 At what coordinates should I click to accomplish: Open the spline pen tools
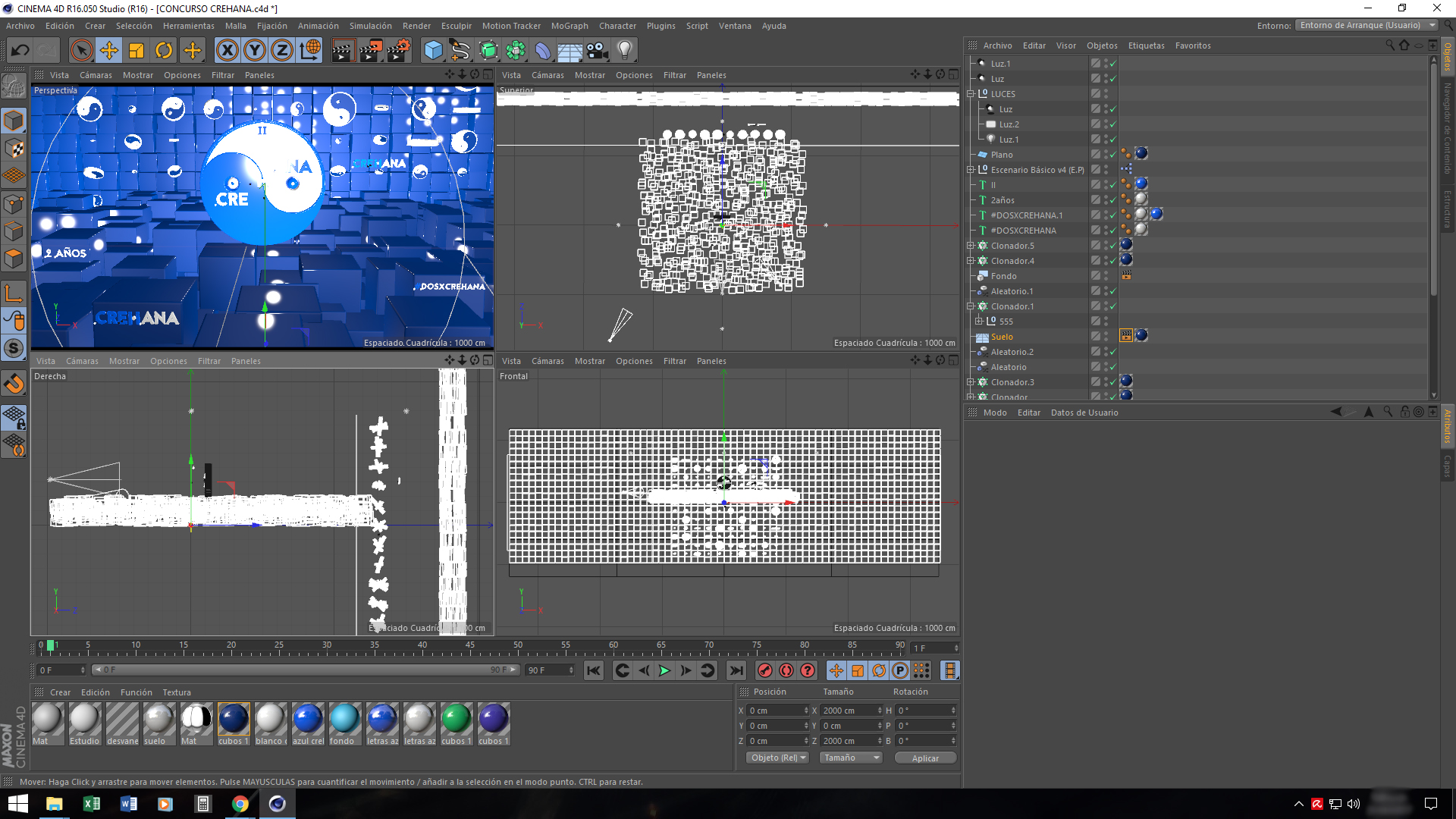tap(460, 51)
